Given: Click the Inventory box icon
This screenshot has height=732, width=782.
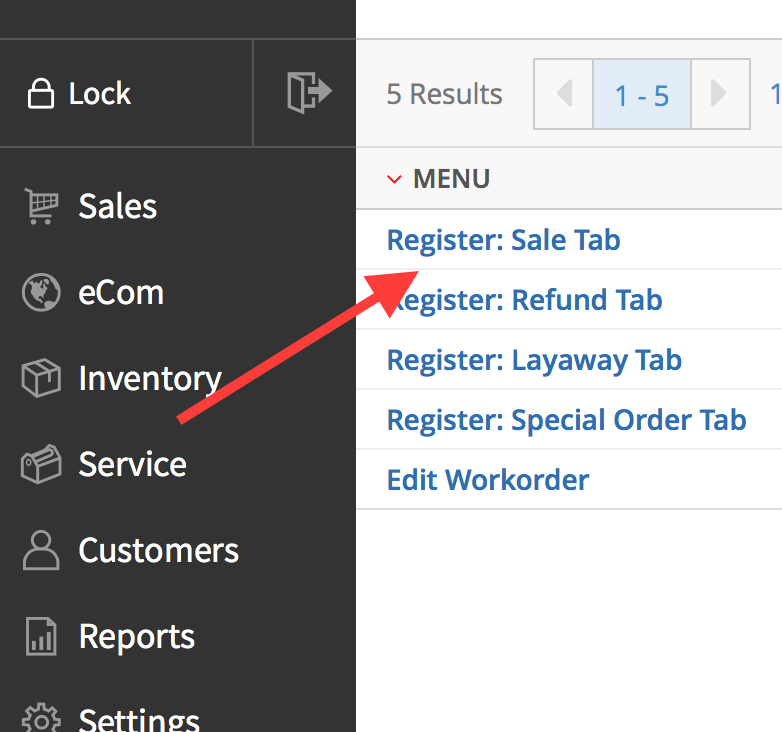Looking at the screenshot, I should click(41, 378).
